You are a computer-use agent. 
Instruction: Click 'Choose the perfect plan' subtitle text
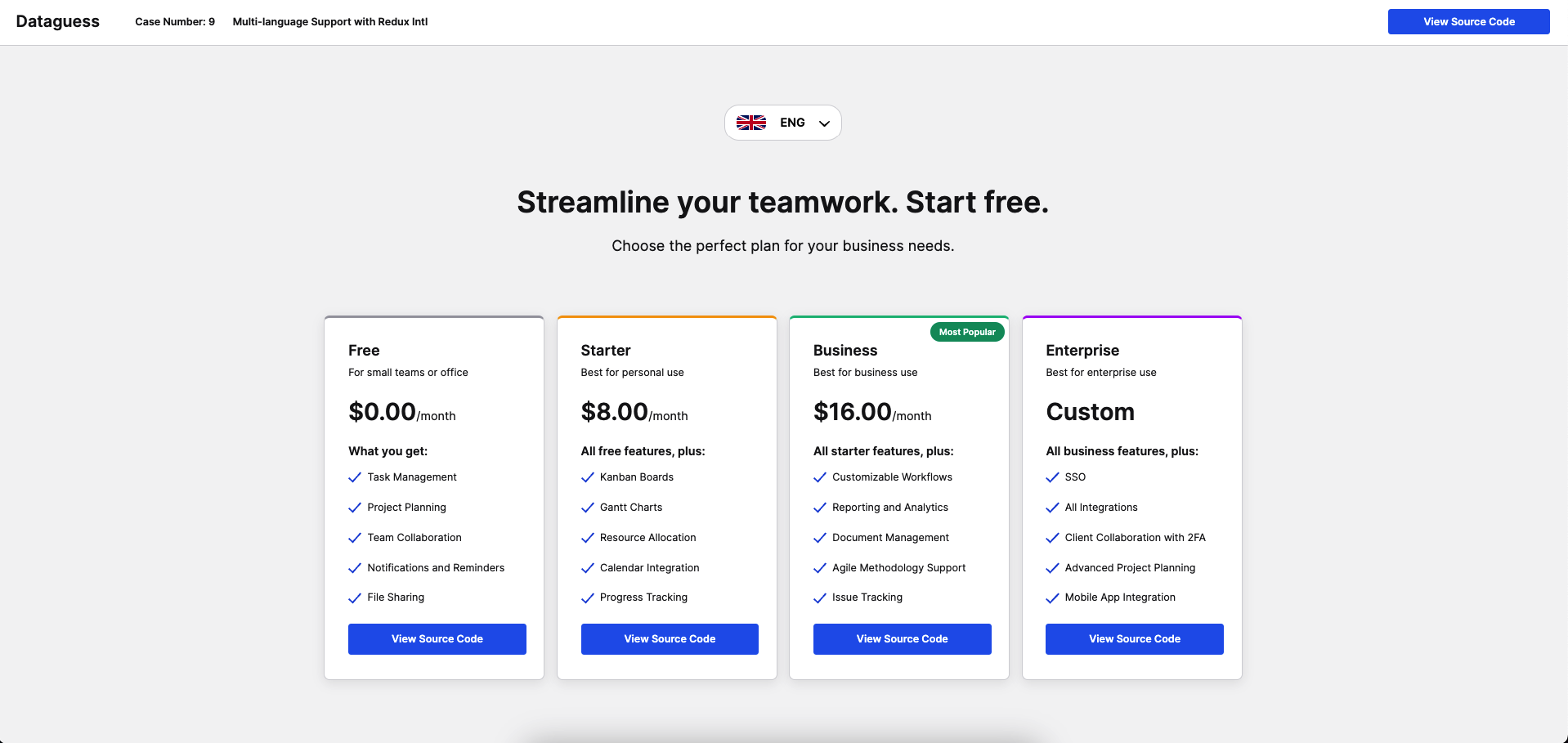tap(782, 246)
